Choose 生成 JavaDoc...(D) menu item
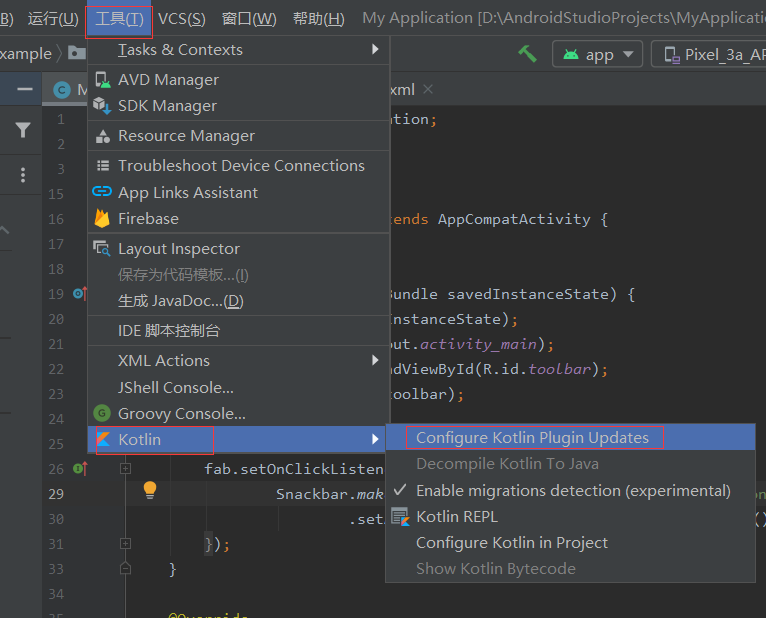Image resolution: width=766 pixels, height=618 pixels. coord(238,301)
